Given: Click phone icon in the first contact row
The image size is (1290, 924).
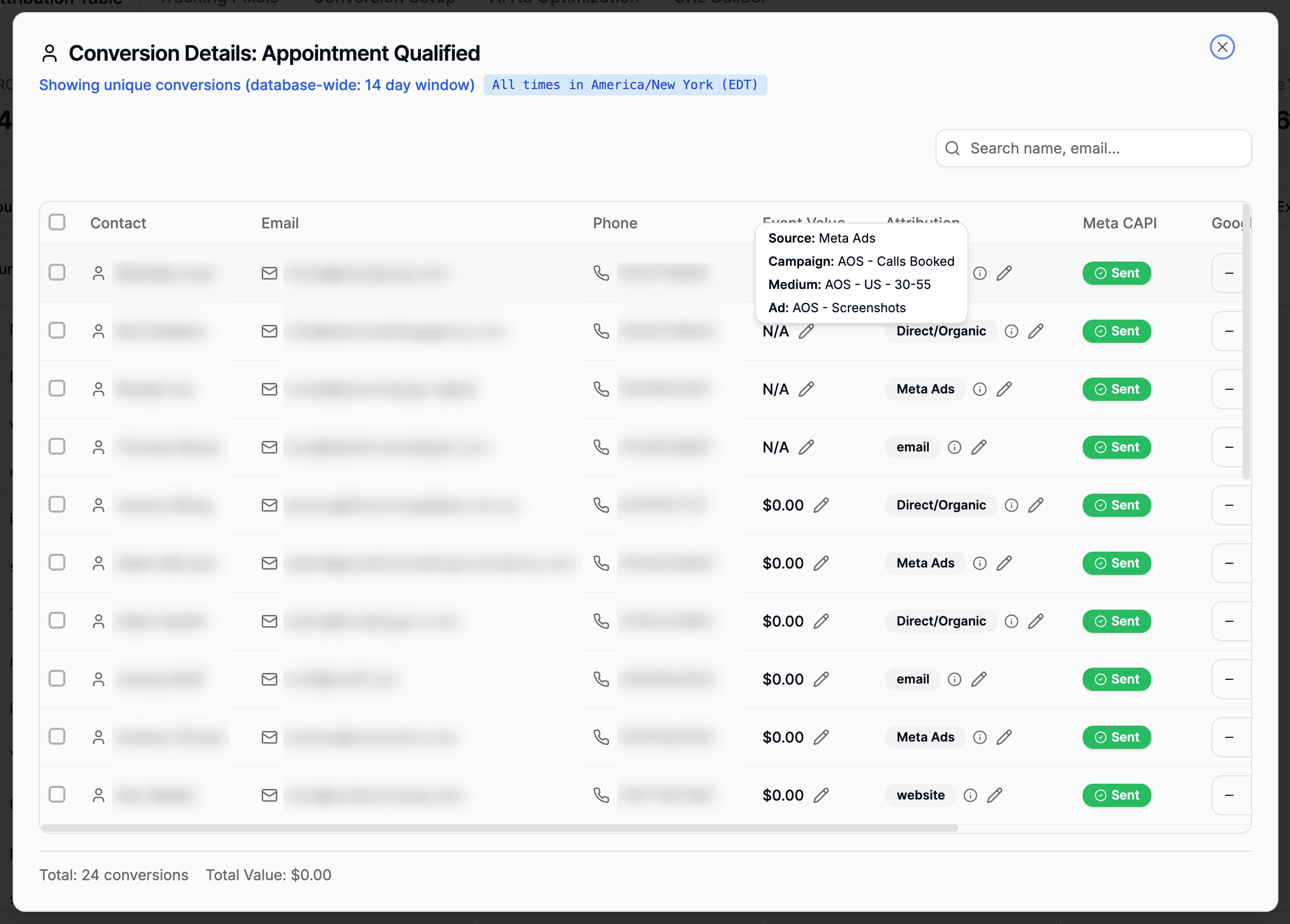Looking at the screenshot, I should [x=601, y=273].
